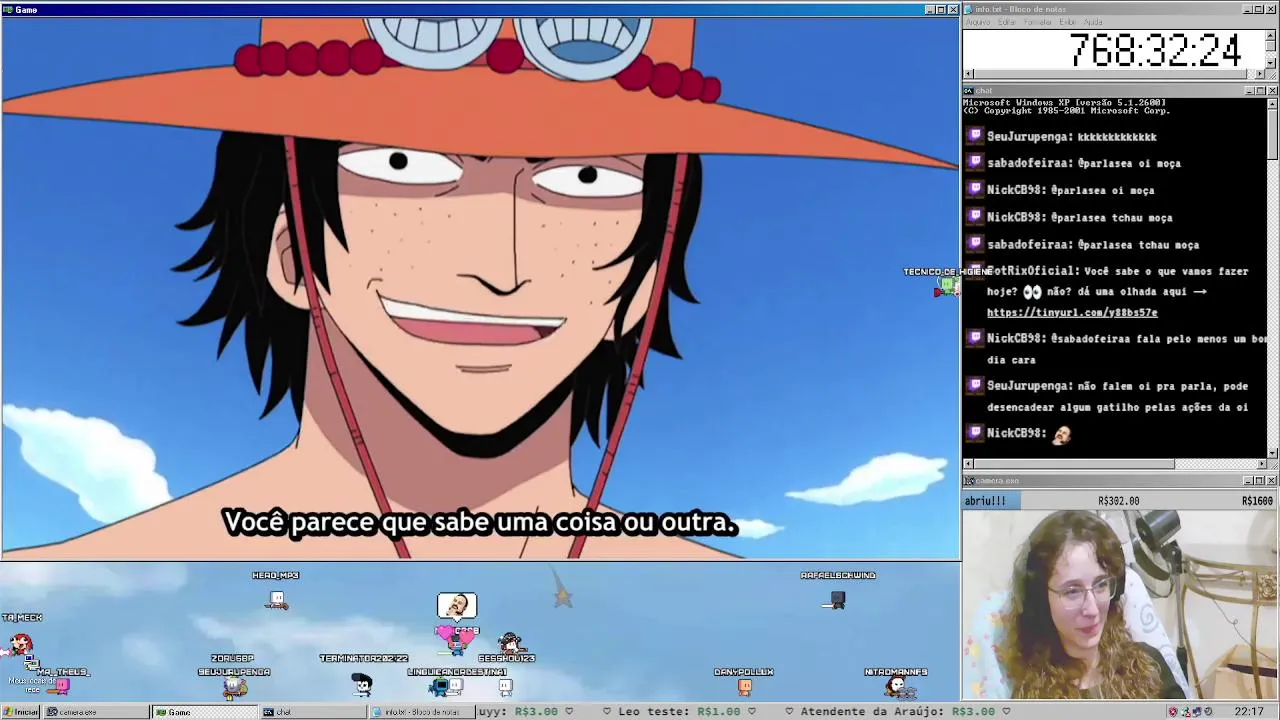
Task: Open the Arquivo menu in Notepad
Action: [x=977, y=22]
